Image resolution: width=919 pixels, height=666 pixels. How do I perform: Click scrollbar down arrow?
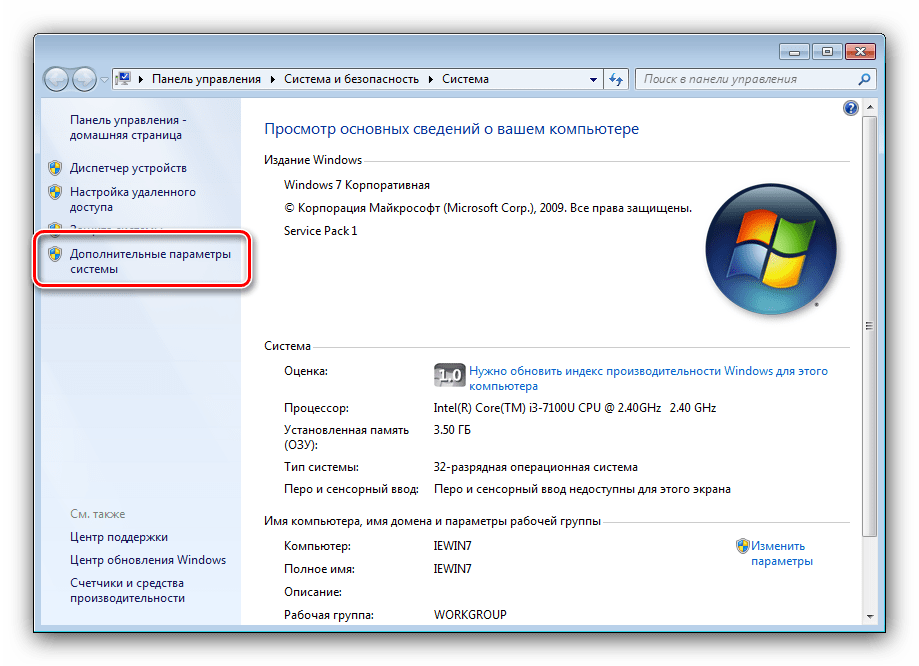(870, 616)
